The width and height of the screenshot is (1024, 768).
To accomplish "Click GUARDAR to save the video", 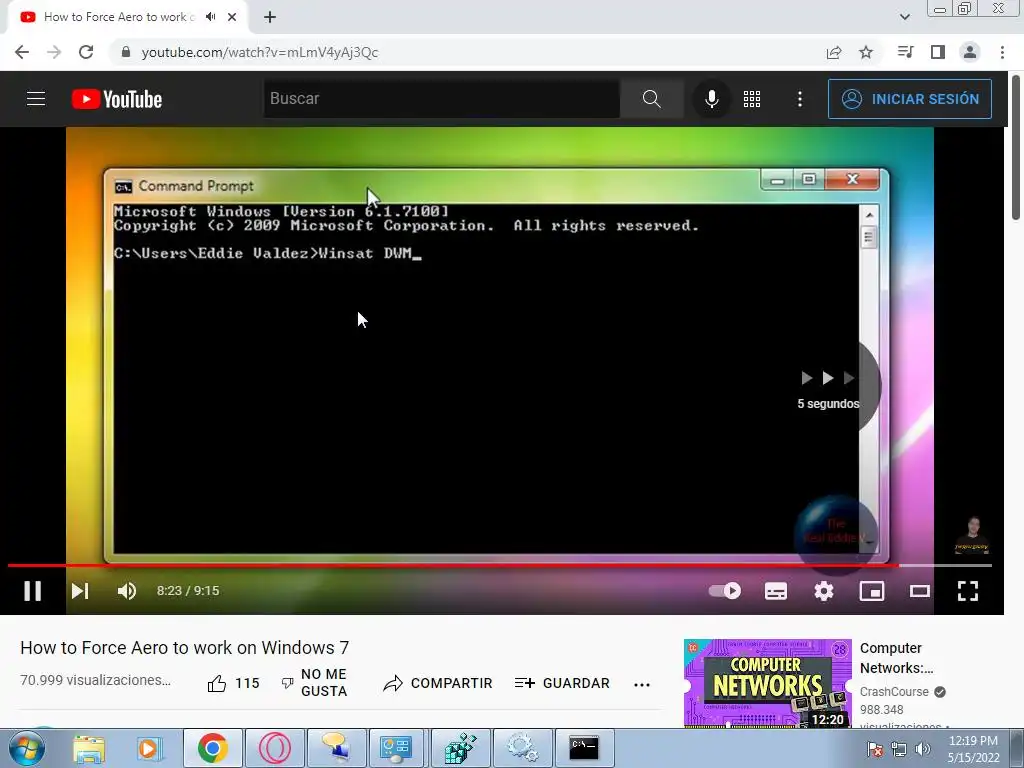I will 562,683.
